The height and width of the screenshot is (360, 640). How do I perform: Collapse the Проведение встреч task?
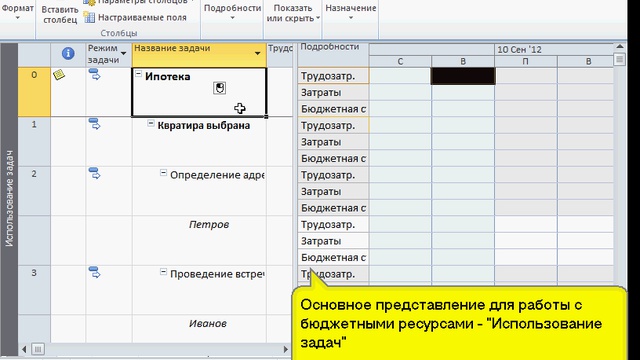(163, 272)
